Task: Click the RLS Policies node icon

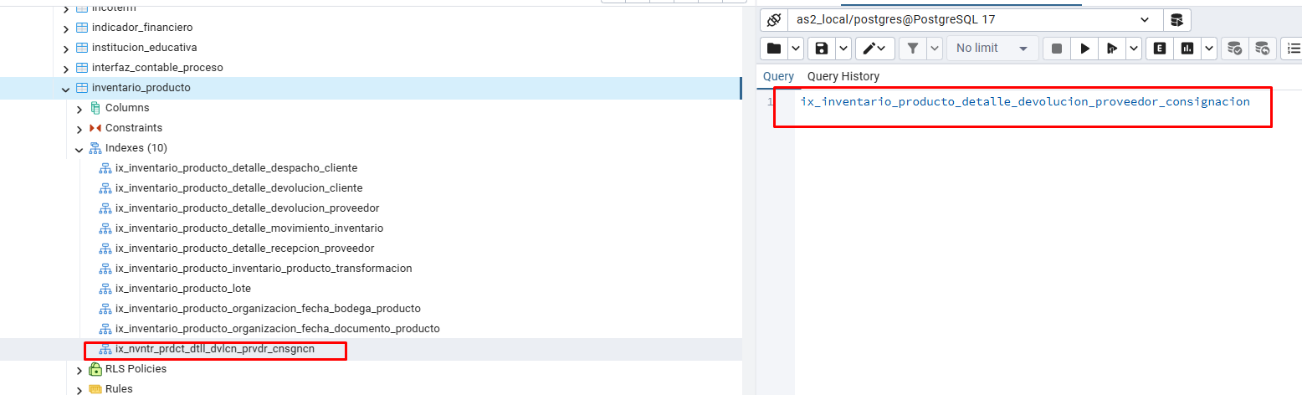Action: click(x=96, y=369)
